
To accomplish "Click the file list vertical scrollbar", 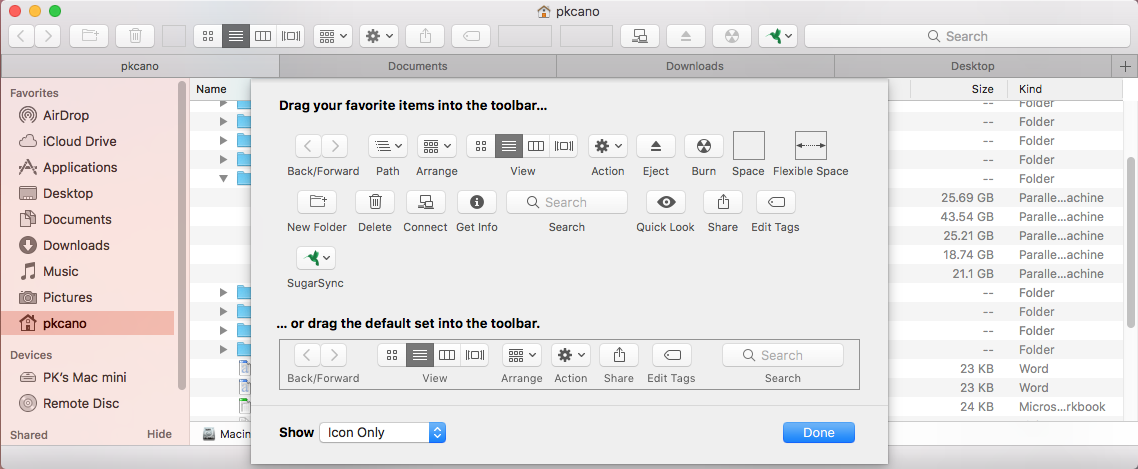I will (1131, 242).
